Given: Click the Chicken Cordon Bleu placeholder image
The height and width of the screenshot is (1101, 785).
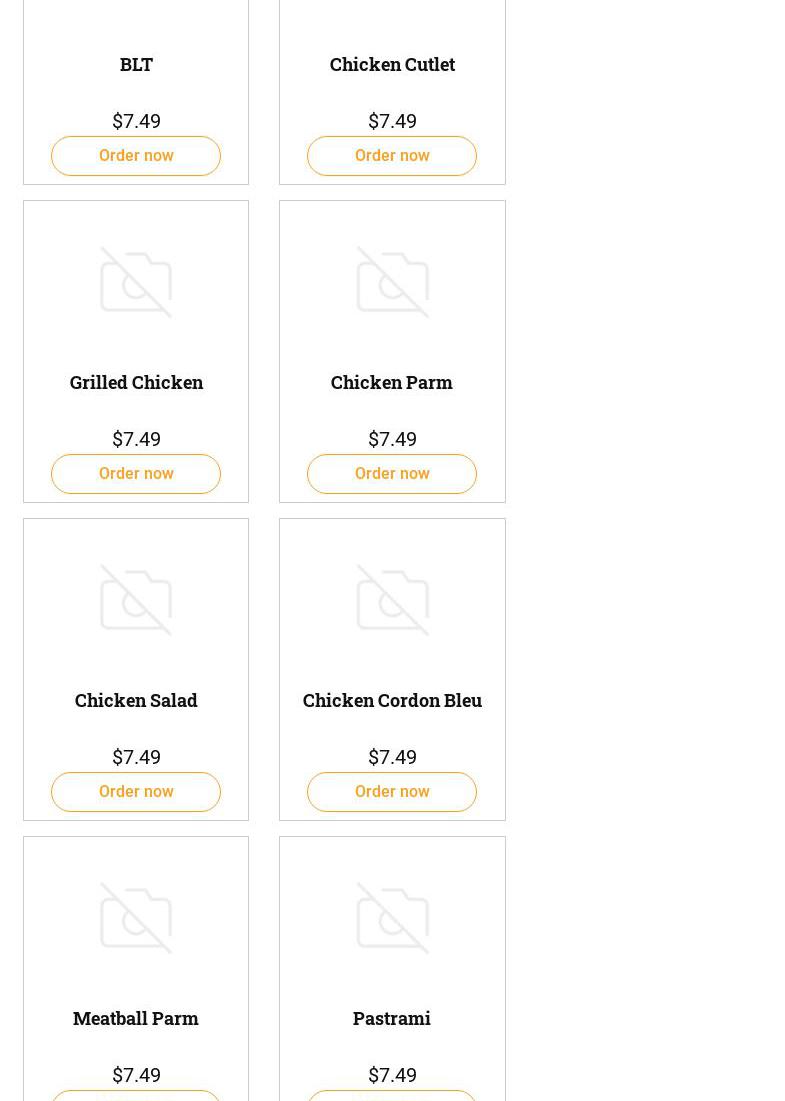Looking at the screenshot, I should pos(392,601).
